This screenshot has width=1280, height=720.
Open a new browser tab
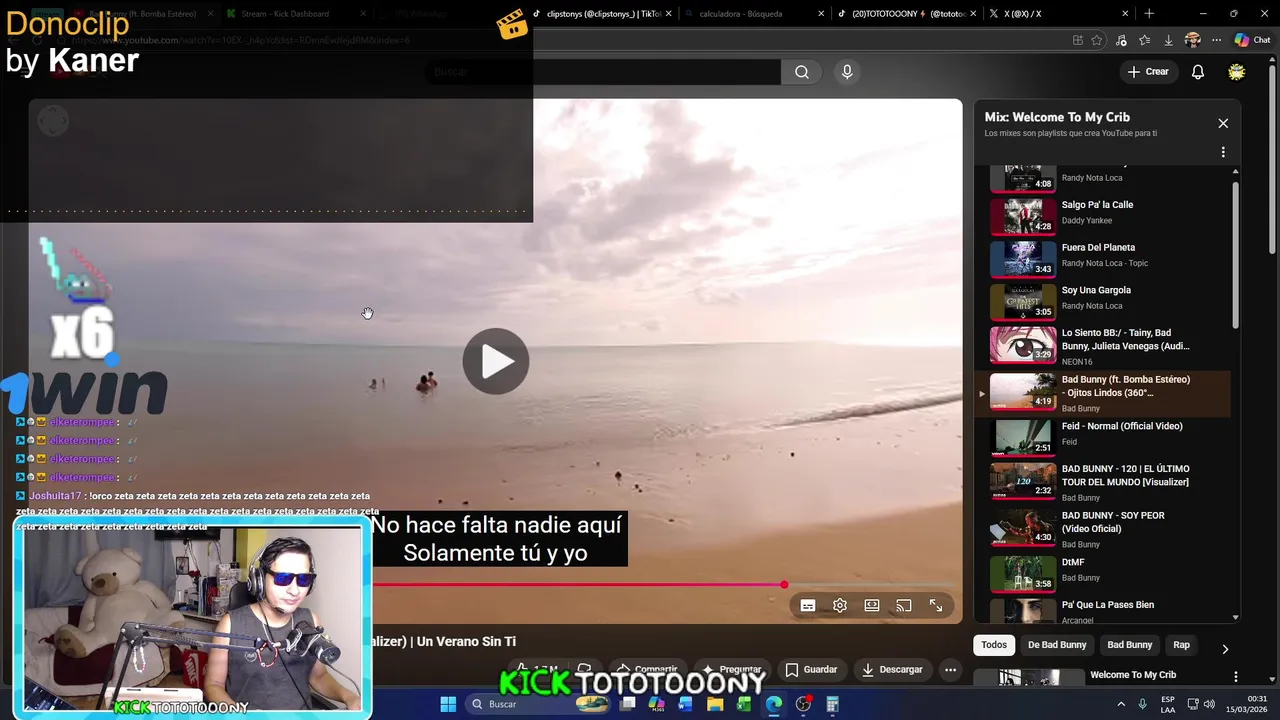(x=1149, y=14)
